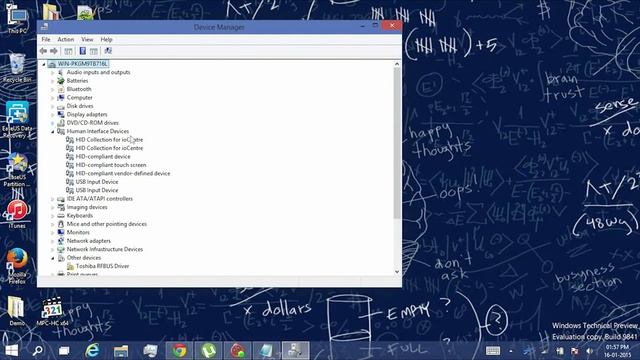Click the taskbar Search magnifier

pos(38,351)
